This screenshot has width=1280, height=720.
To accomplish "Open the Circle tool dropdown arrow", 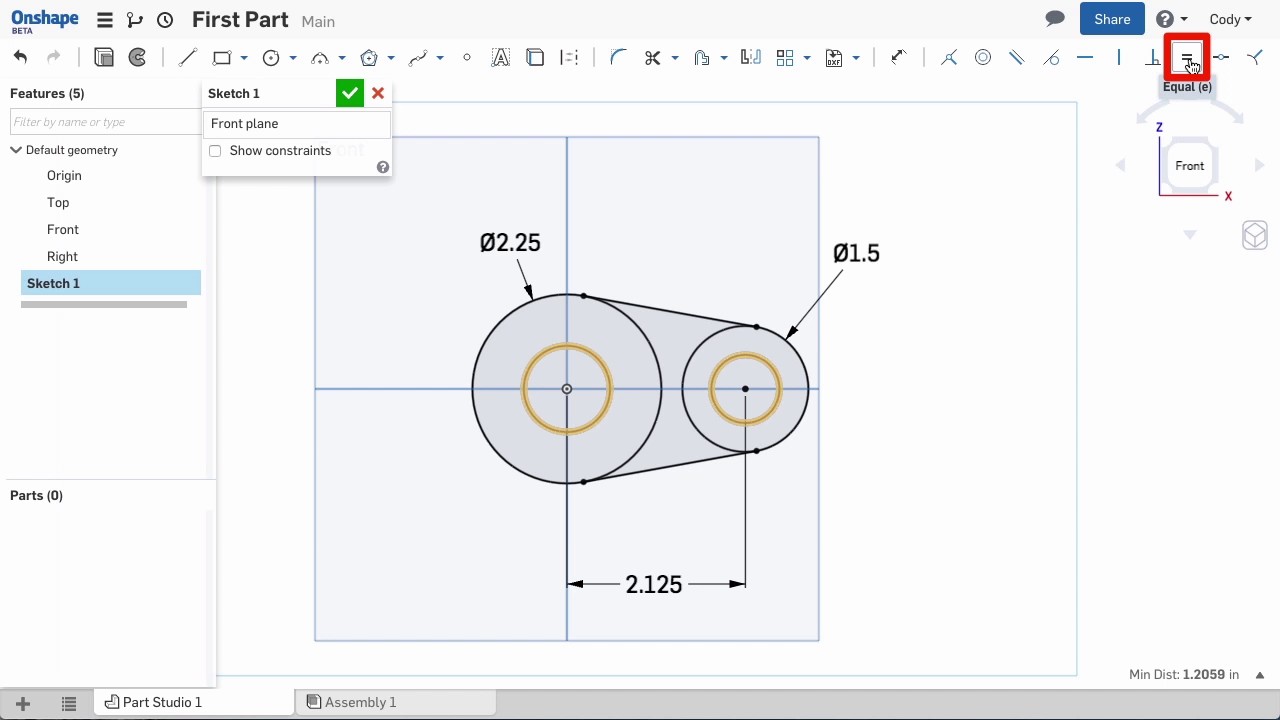I will (x=293, y=58).
